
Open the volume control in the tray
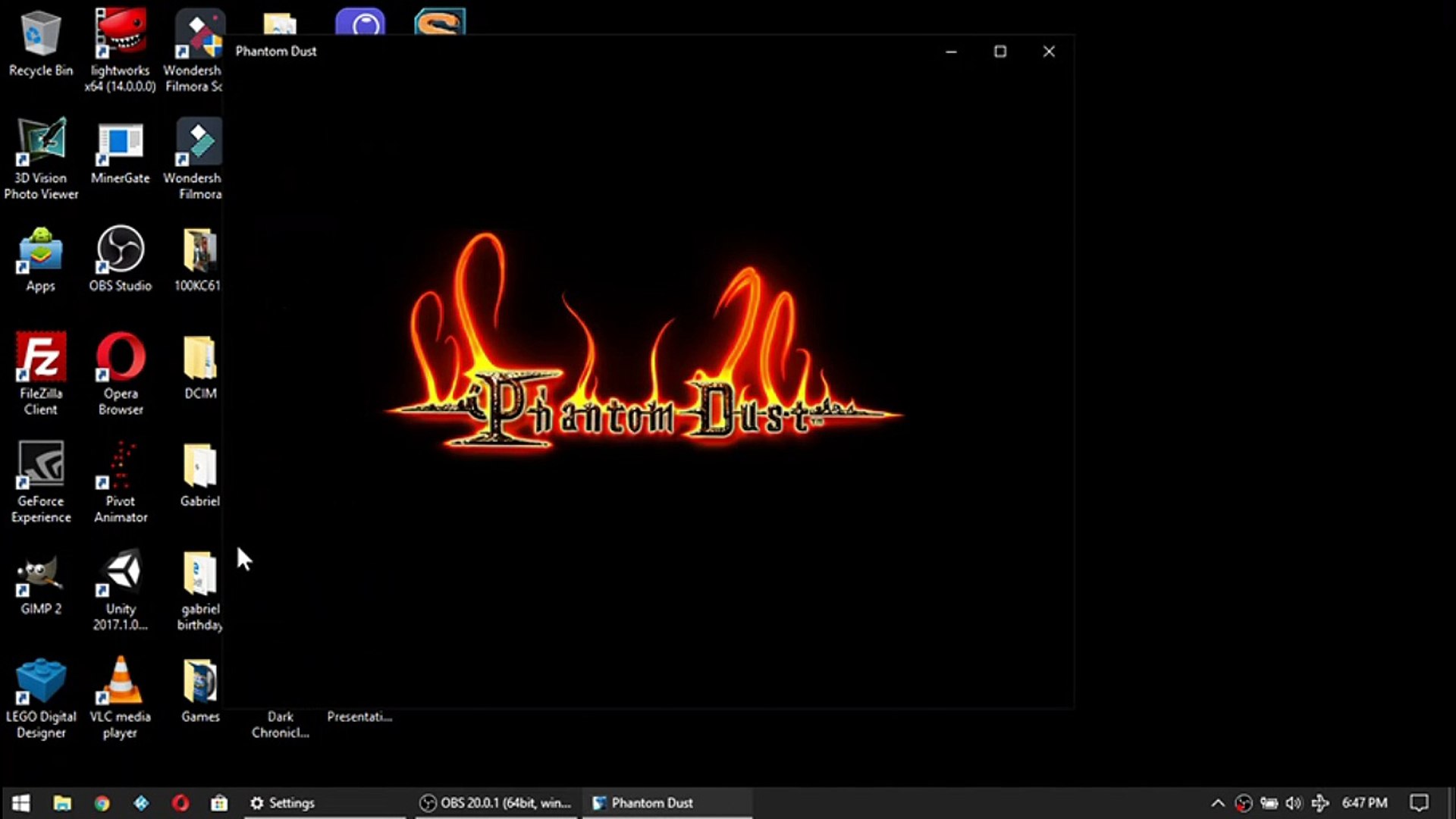click(x=1294, y=803)
